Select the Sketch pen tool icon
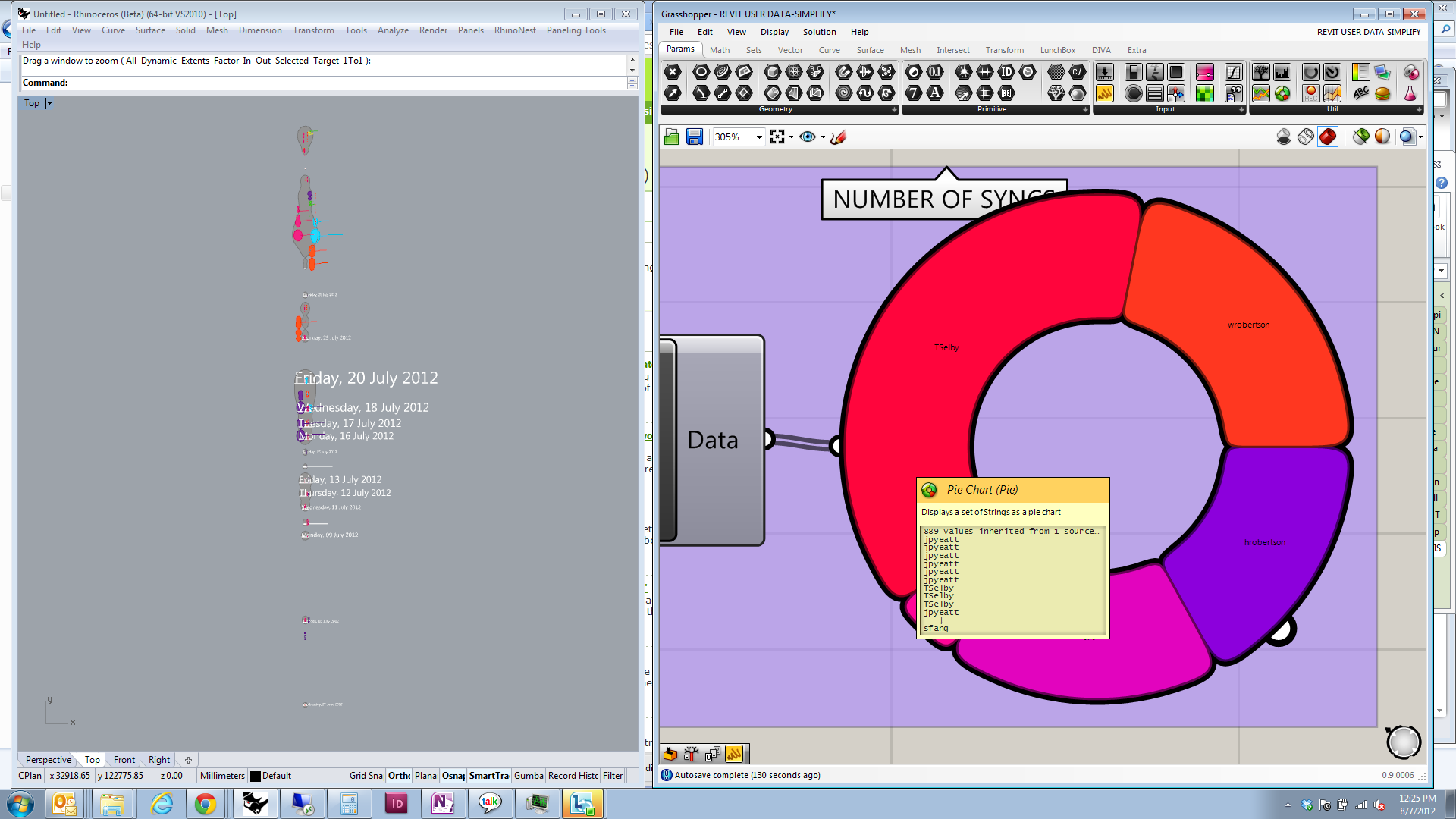1456x819 pixels. click(838, 137)
